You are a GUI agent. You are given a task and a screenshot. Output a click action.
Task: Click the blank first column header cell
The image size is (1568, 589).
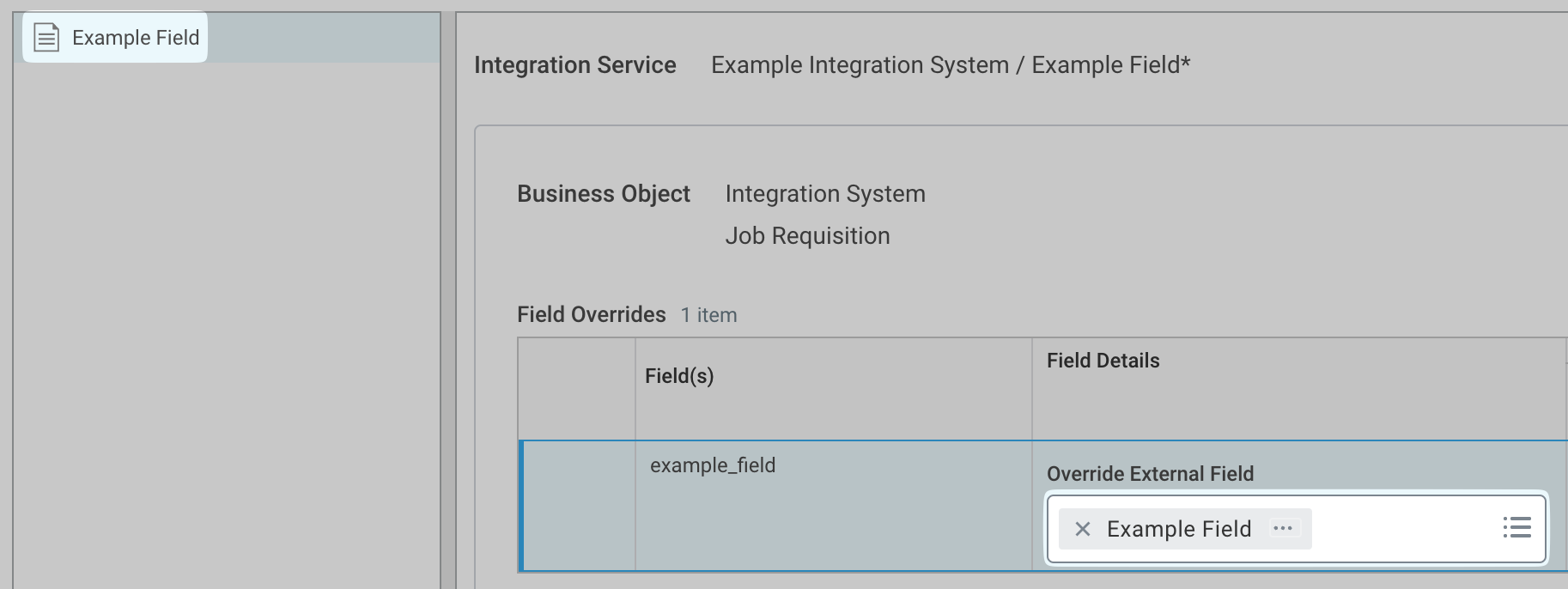576,388
